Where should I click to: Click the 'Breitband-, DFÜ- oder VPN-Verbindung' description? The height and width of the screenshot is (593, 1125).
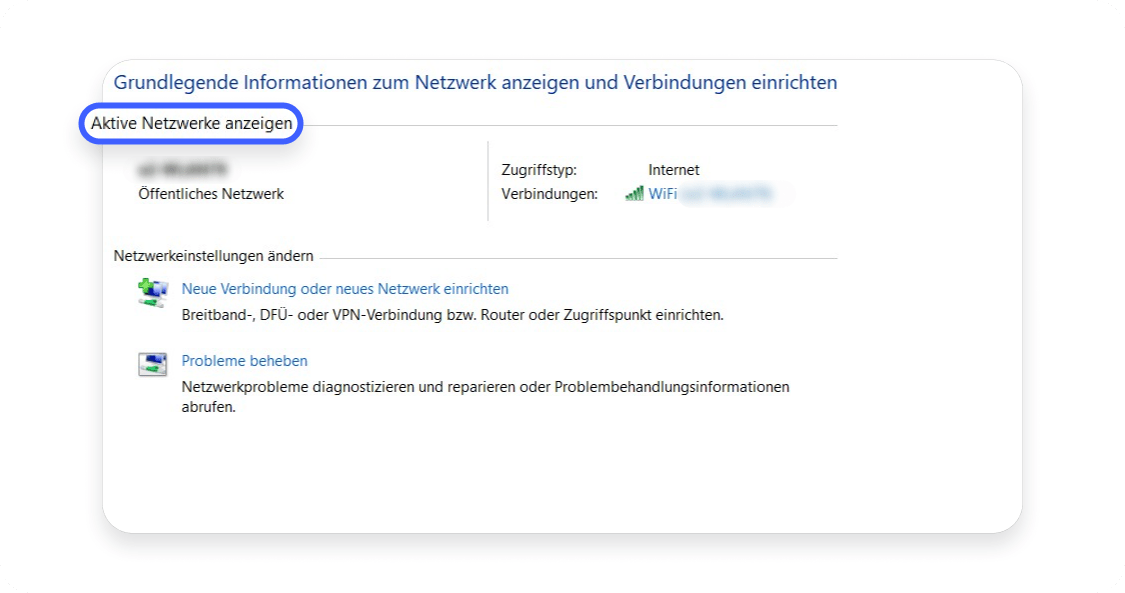click(451, 315)
